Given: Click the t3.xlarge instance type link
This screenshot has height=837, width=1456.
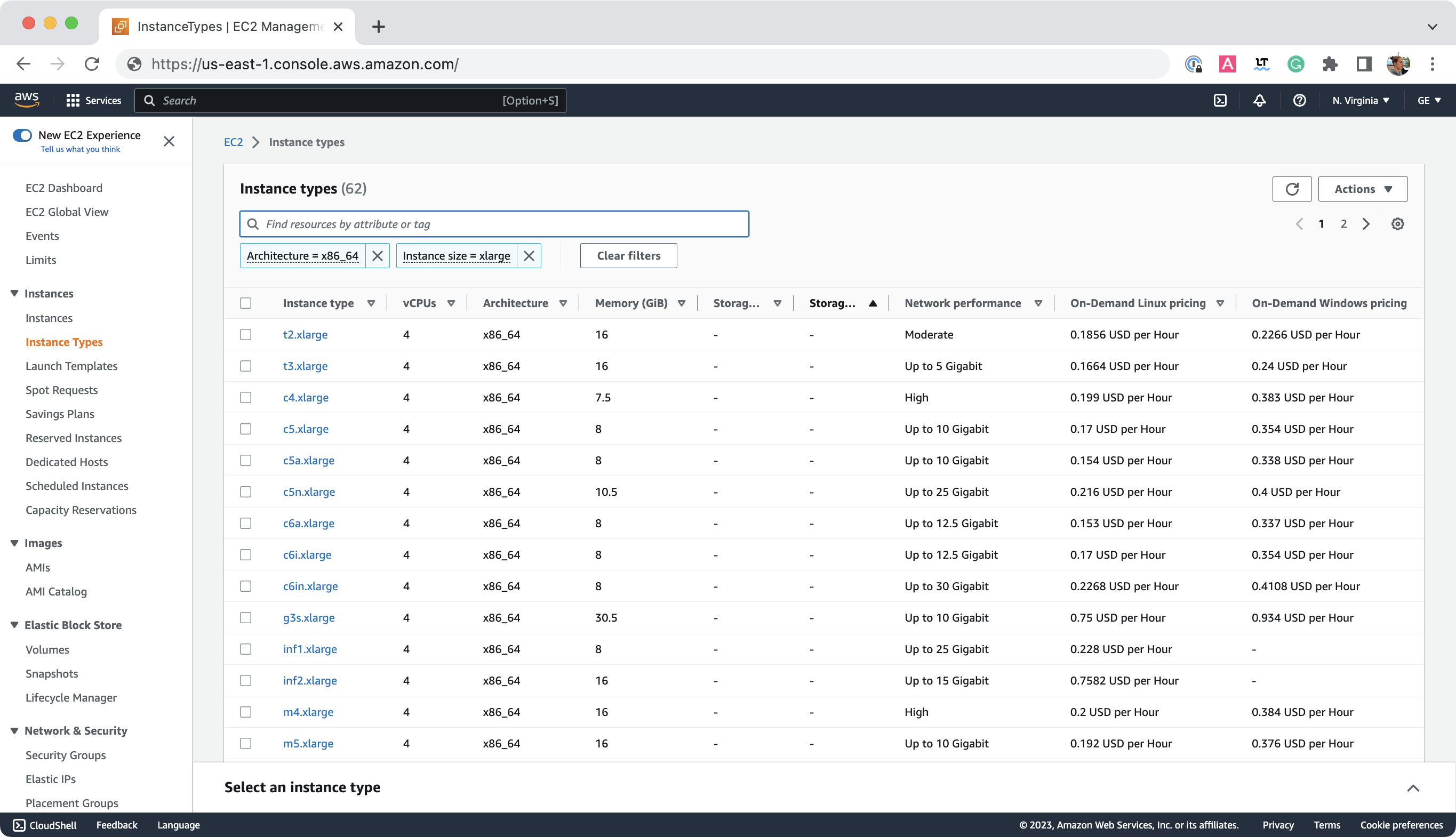Looking at the screenshot, I should pos(304,366).
